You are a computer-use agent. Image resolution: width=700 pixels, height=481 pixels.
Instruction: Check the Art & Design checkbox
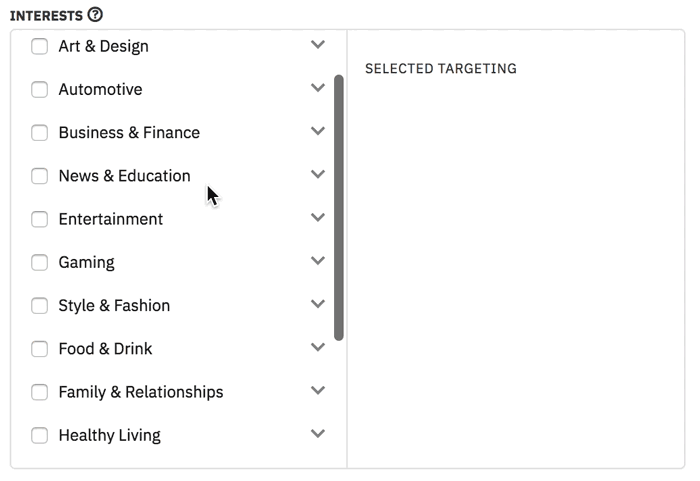coord(40,46)
